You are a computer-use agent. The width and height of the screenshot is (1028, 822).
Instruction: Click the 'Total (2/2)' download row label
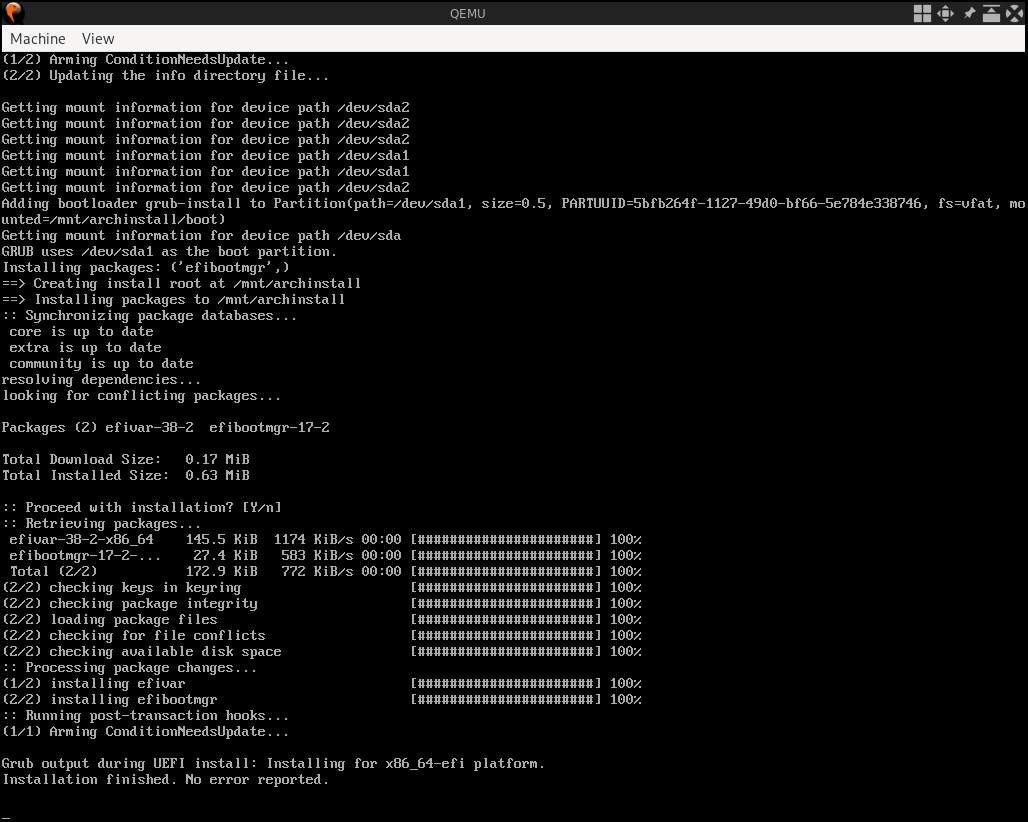53,572
